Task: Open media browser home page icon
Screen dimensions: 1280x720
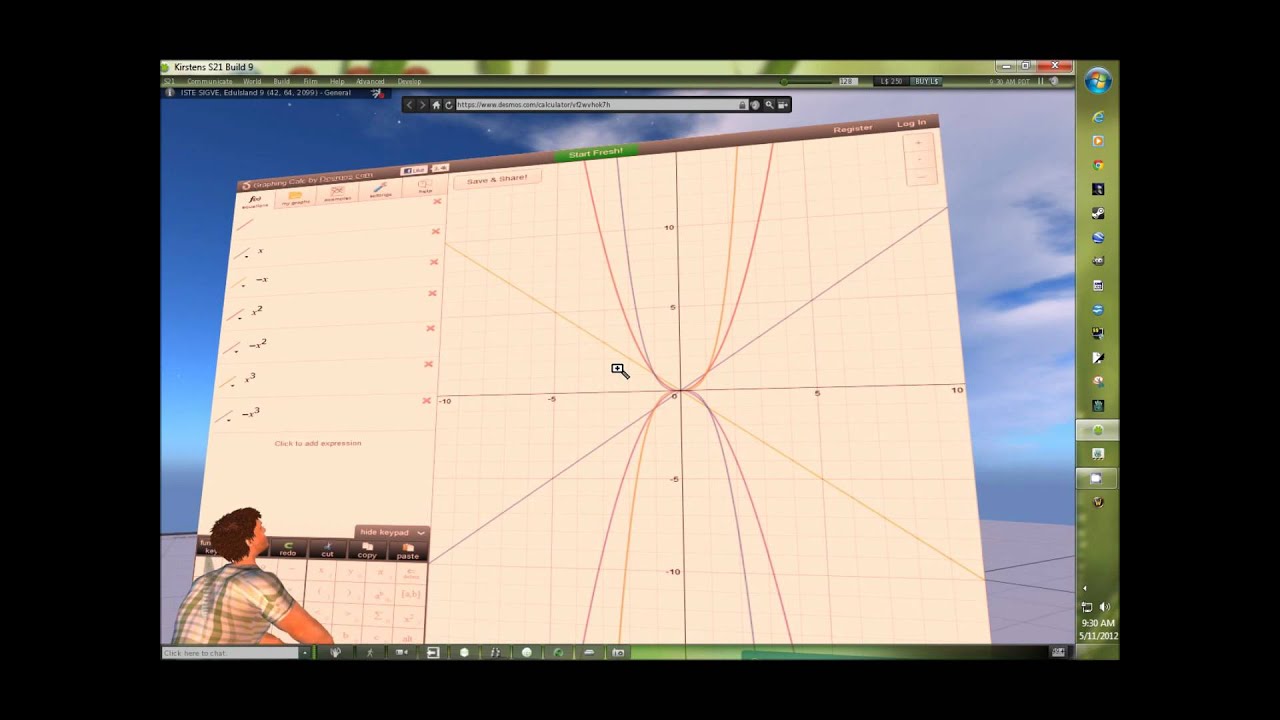Action: coord(436,104)
